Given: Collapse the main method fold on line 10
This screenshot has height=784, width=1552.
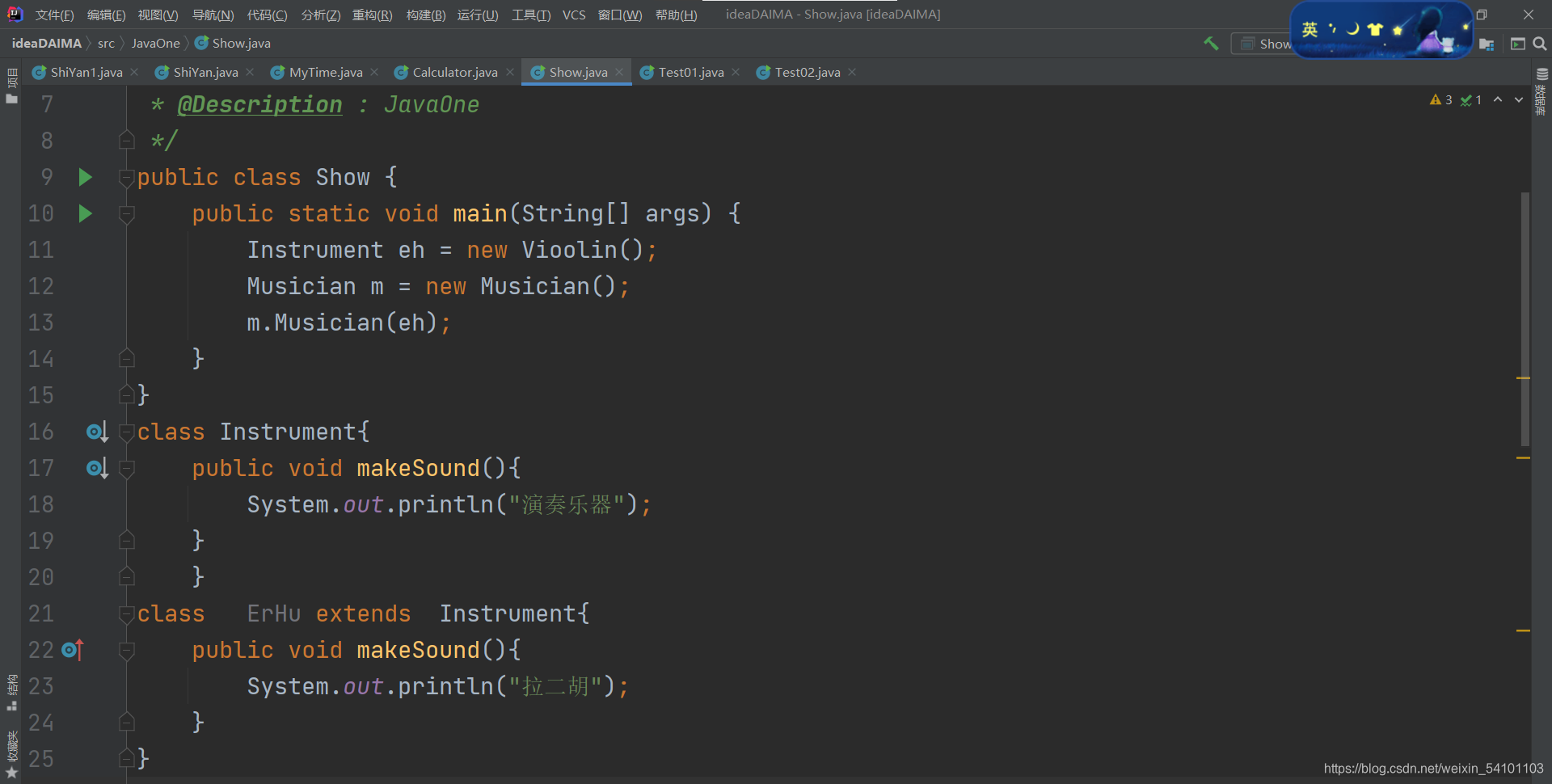Looking at the screenshot, I should click(x=126, y=214).
